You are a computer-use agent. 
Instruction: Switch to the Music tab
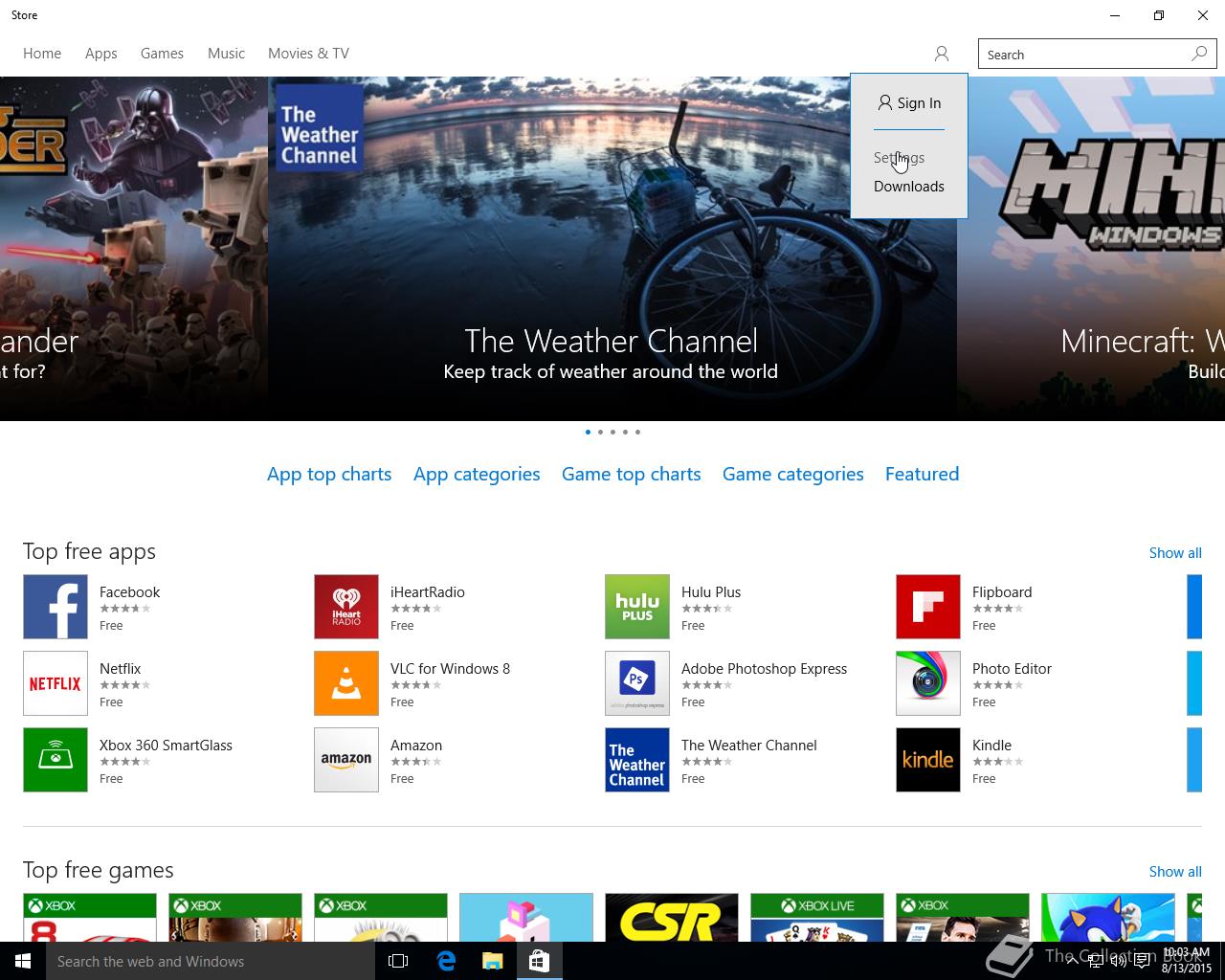coord(226,54)
